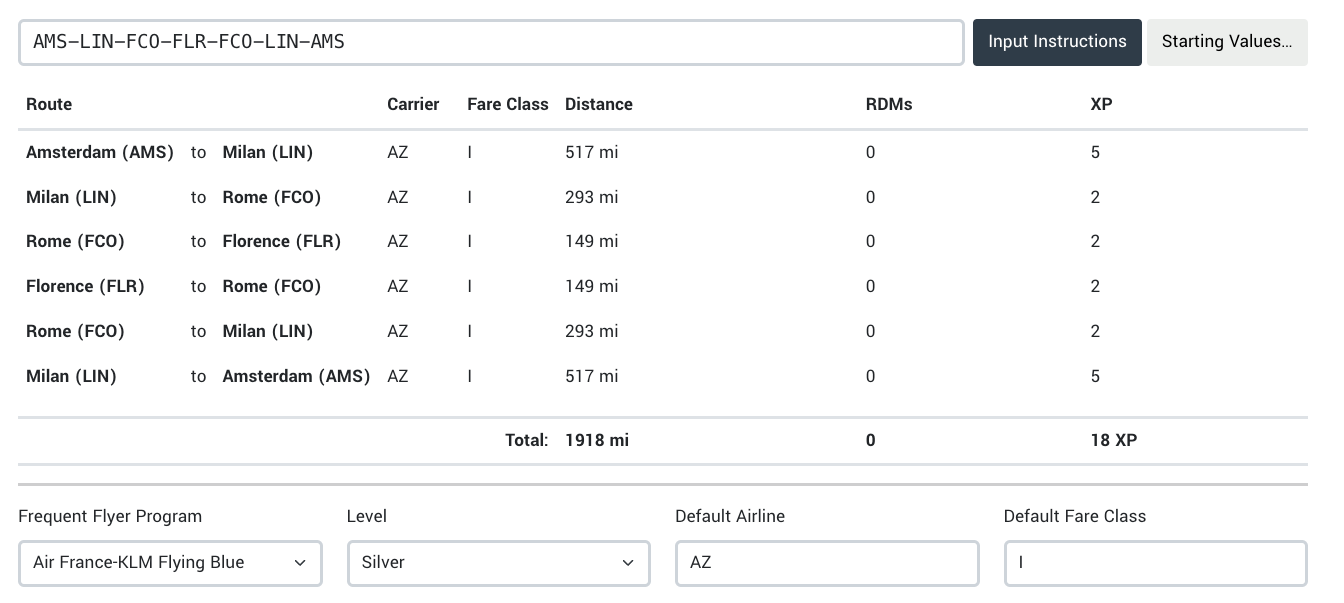Click the Default Fare Class field
This screenshot has height=603, width=1344.
(x=1154, y=563)
